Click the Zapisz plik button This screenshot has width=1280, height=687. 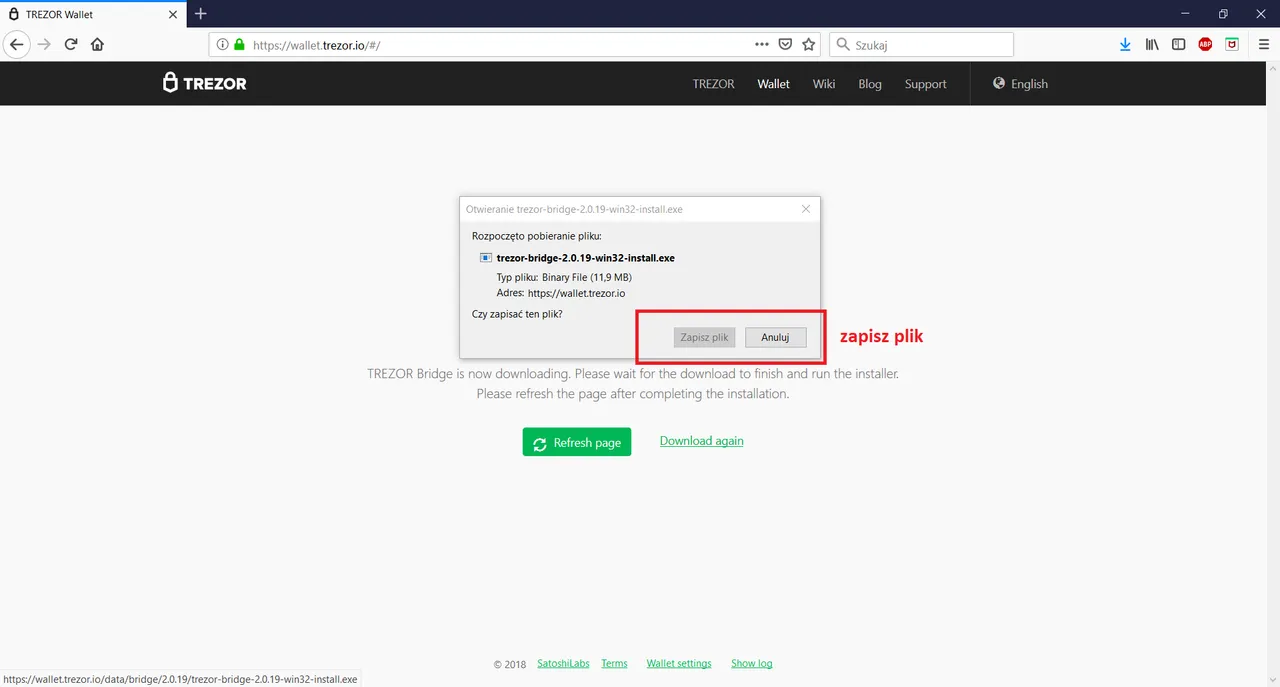(704, 337)
